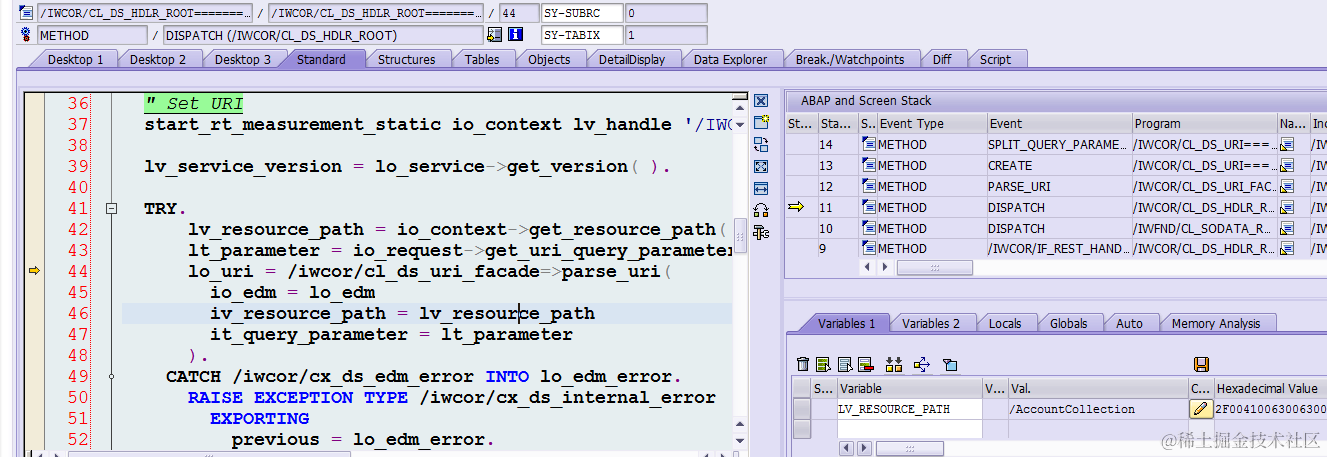The image size is (1327, 457).
Task: Select the Standard tab
Action: [321, 59]
